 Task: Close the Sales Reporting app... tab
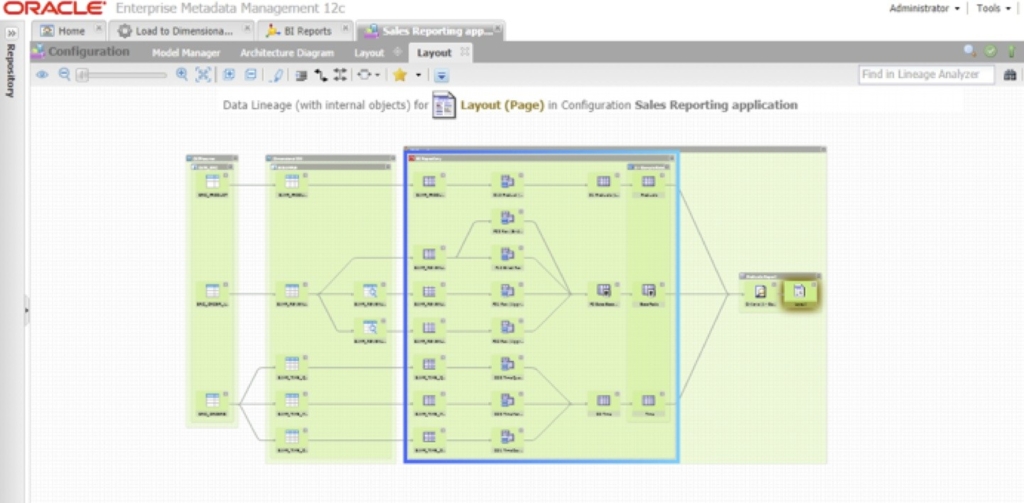(498, 29)
